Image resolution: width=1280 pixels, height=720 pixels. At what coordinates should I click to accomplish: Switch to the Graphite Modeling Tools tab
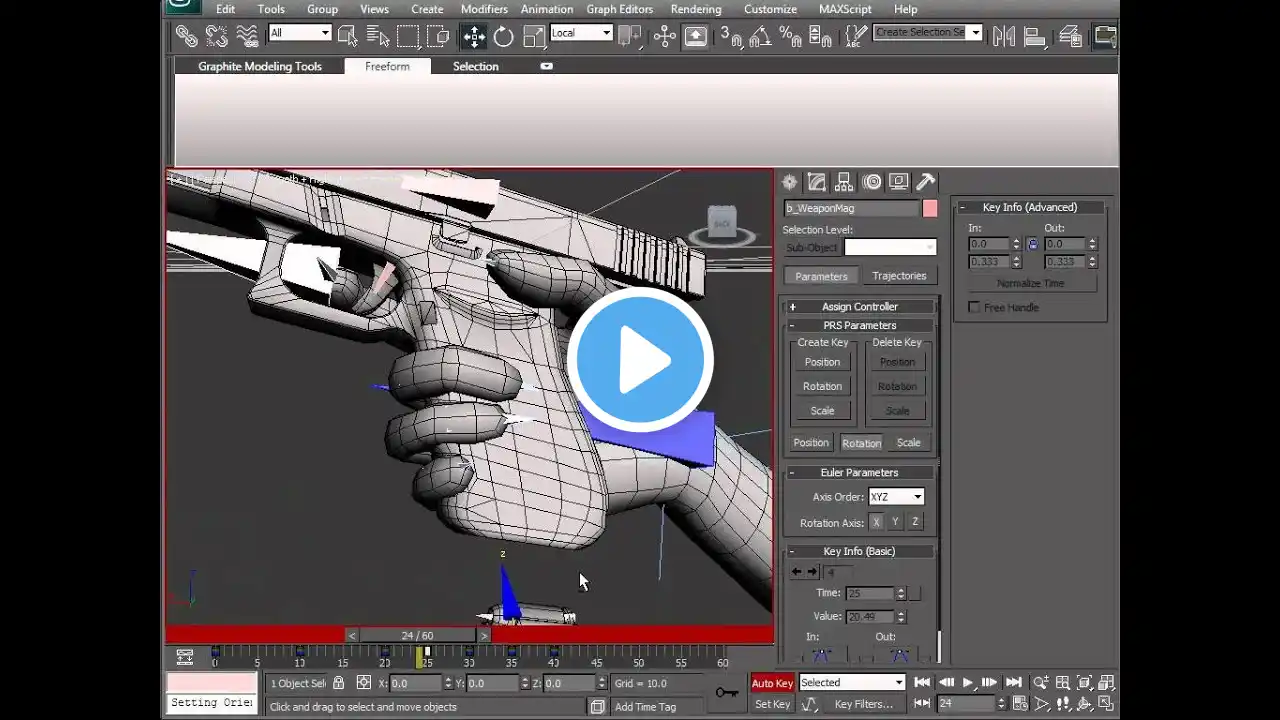coord(260,66)
